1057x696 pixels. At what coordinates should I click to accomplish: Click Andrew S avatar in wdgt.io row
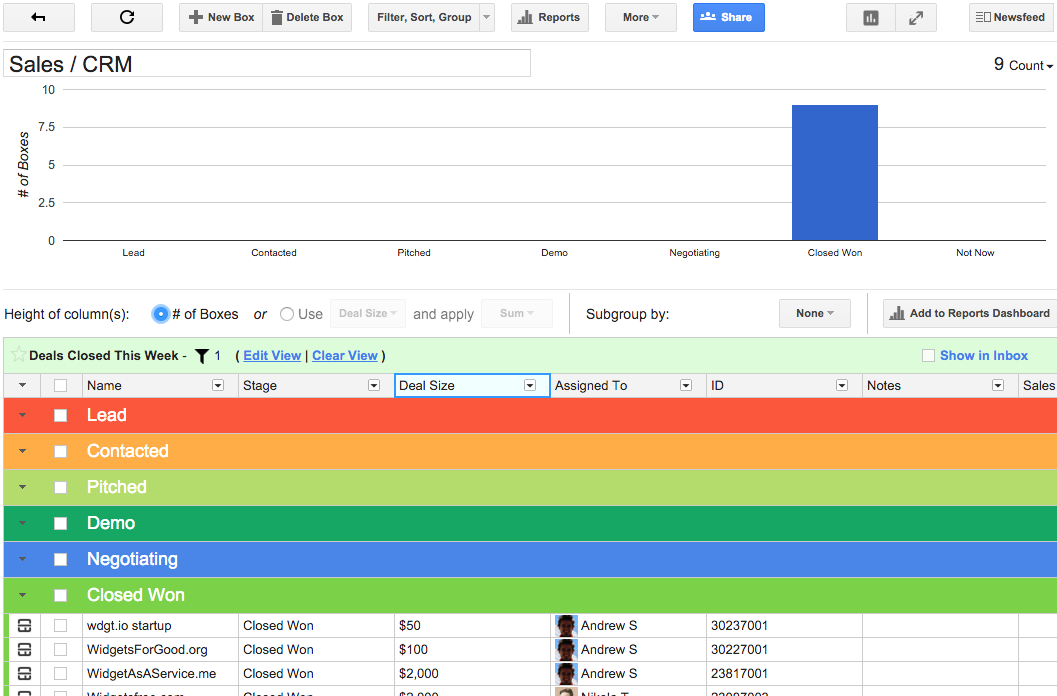[566, 626]
